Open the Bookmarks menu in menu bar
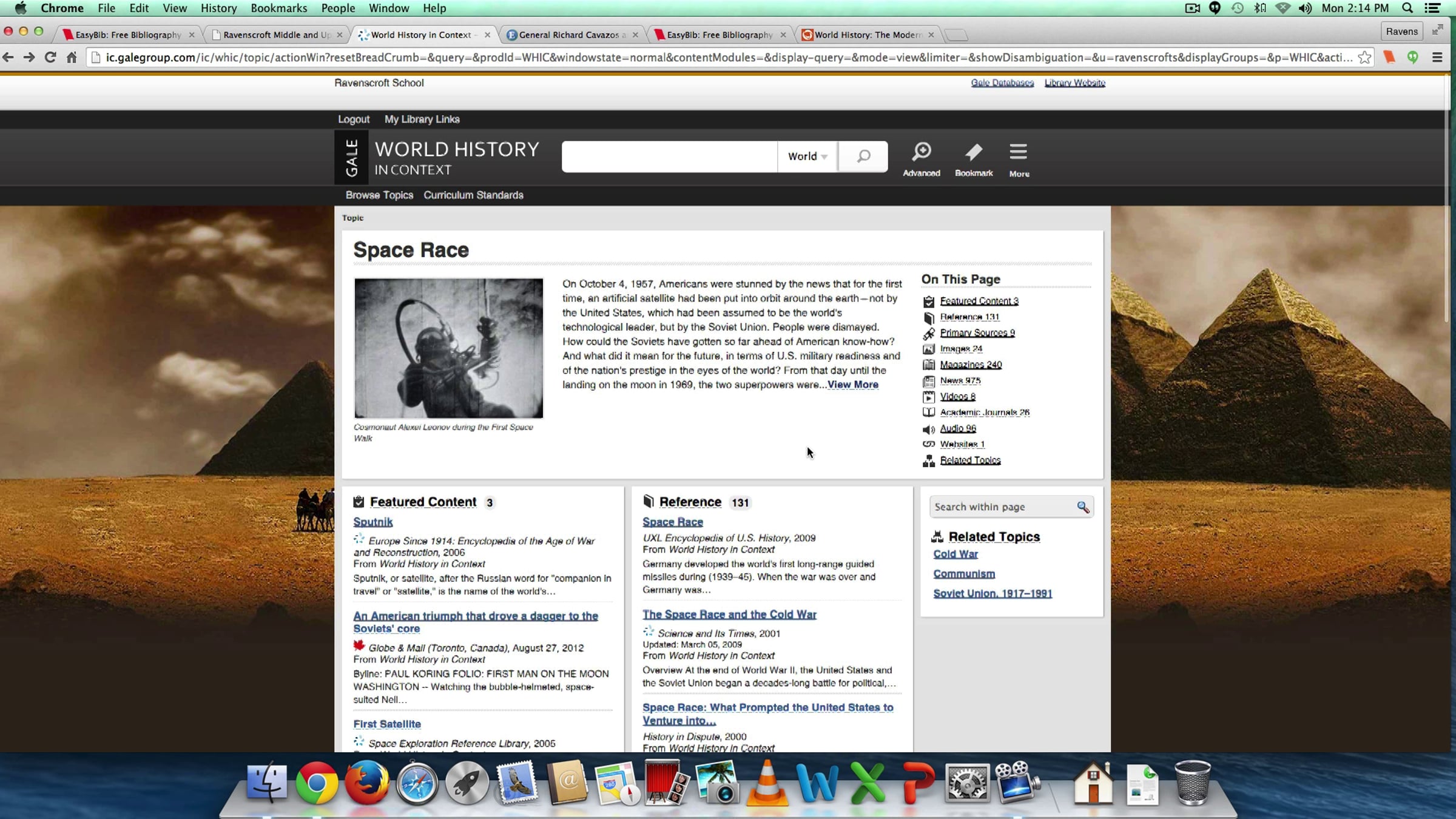Image resolution: width=1456 pixels, height=819 pixels. [x=278, y=8]
